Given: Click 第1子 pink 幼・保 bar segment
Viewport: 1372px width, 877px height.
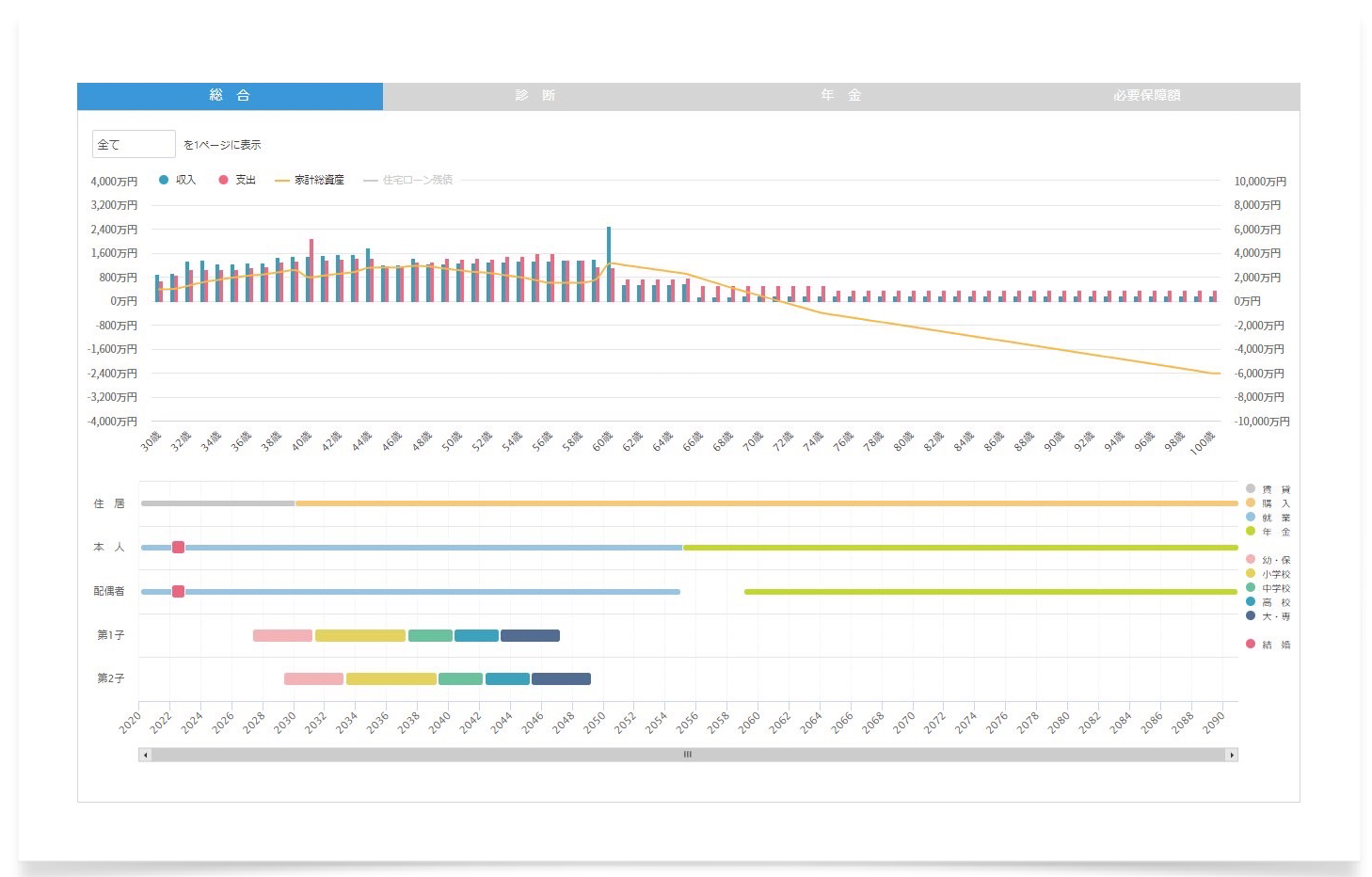Looking at the screenshot, I should 282,636.
